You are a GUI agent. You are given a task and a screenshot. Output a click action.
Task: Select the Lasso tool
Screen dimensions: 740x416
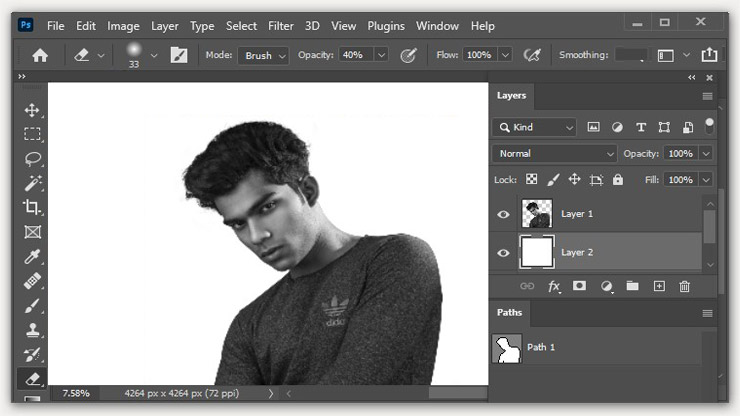point(32,159)
